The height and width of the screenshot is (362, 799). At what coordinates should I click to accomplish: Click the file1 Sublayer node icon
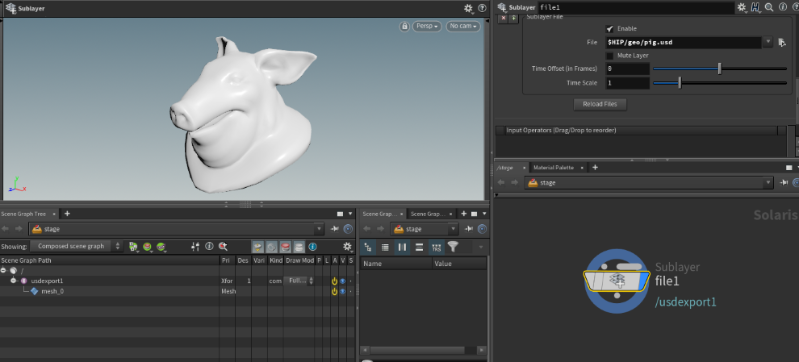[617, 281]
